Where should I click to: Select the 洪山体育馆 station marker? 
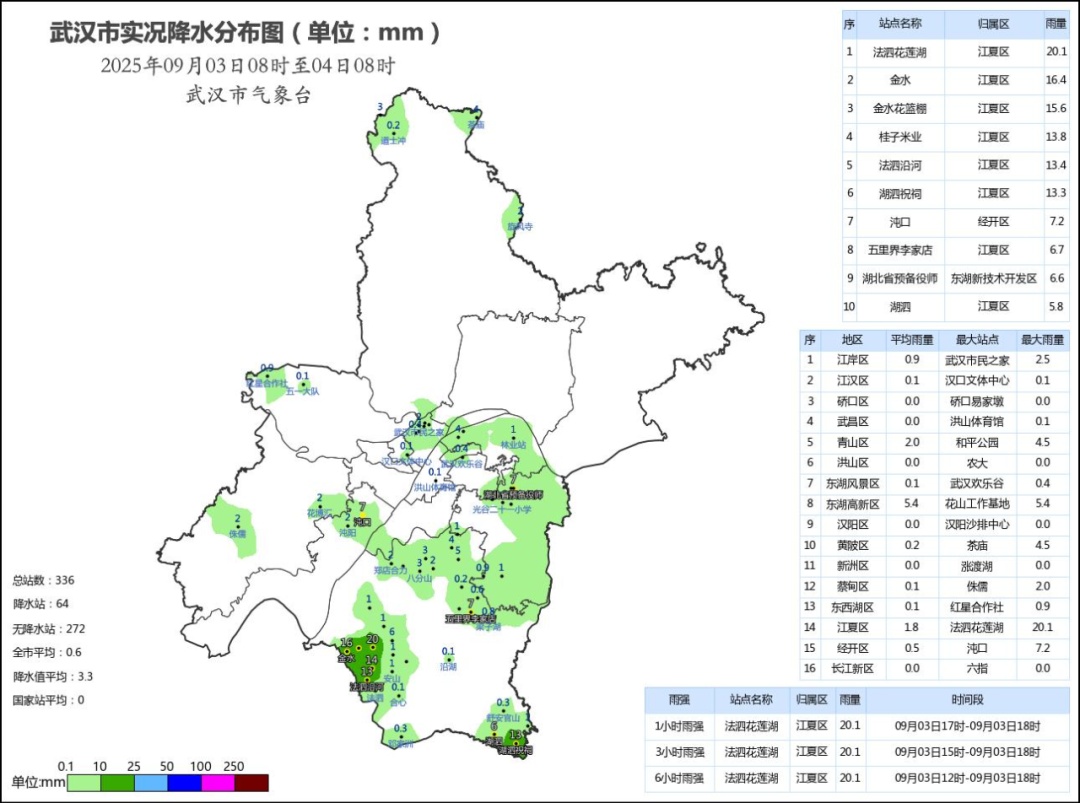coord(436,479)
